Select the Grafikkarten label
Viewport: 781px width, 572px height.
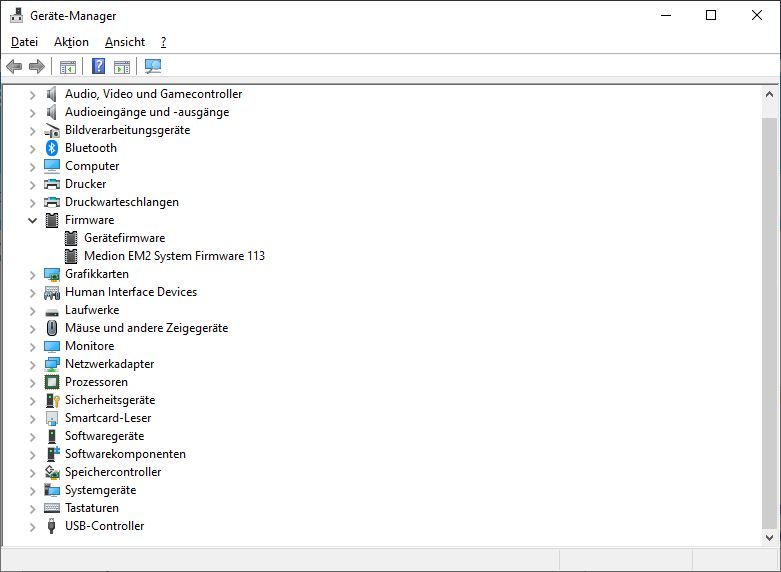coord(96,274)
